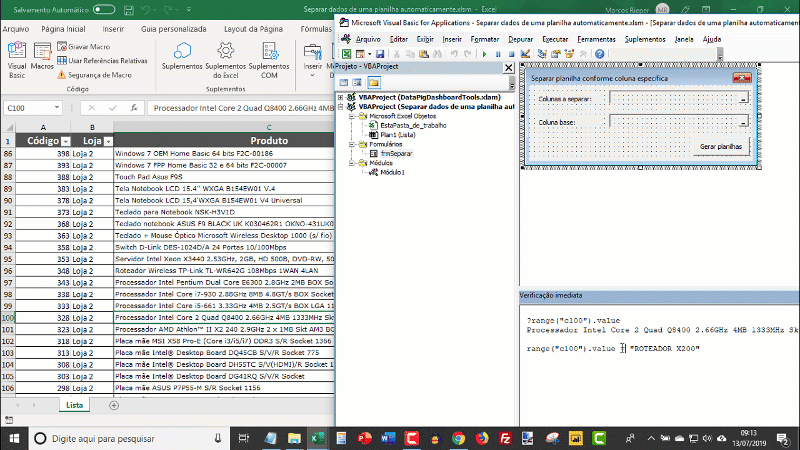This screenshot has width=800, height=450.
Task: Select Módulo1 in project tree
Action: click(x=392, y=172)
